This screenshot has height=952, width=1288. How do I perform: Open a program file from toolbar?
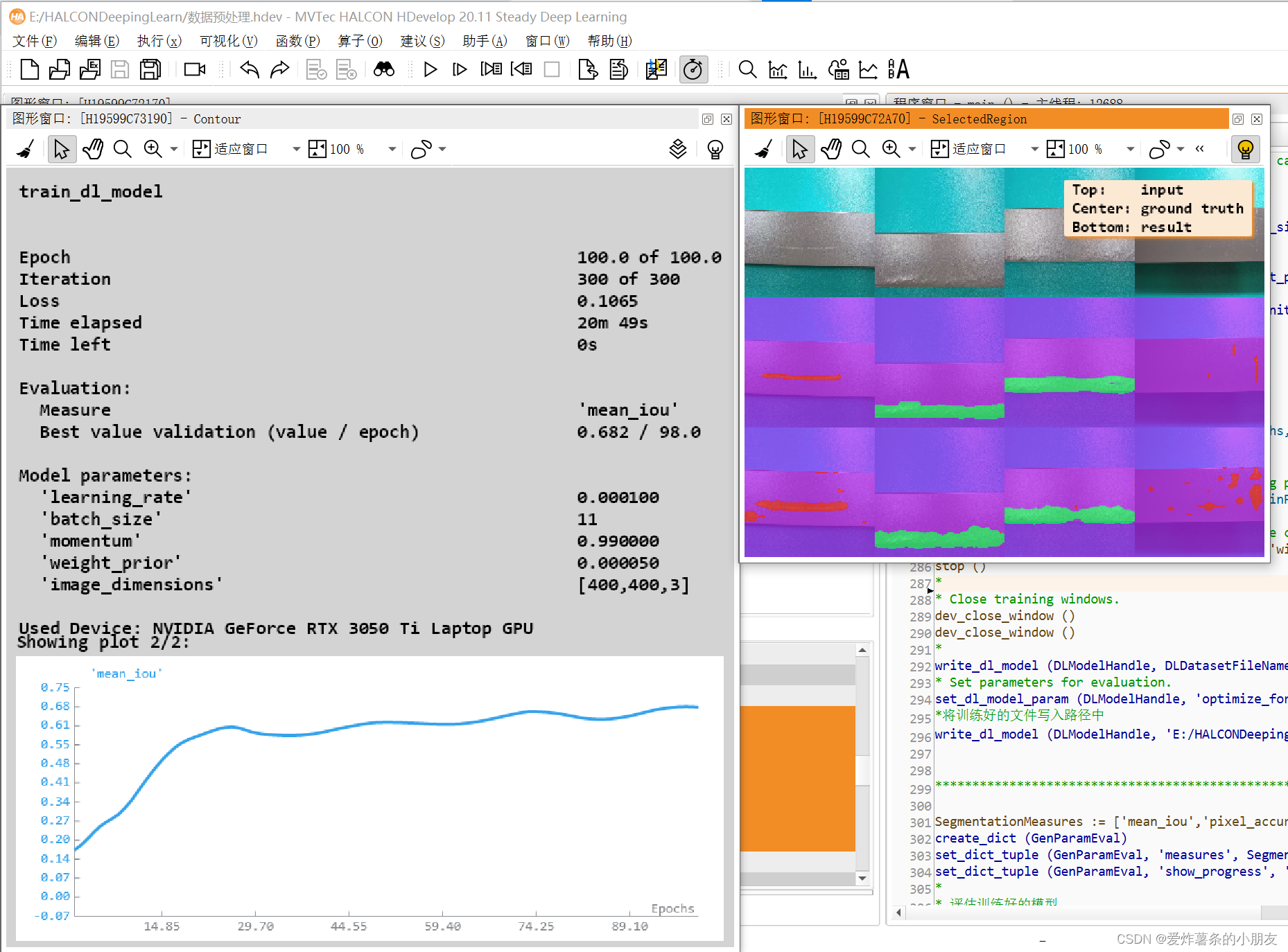[x=60, y=69]
